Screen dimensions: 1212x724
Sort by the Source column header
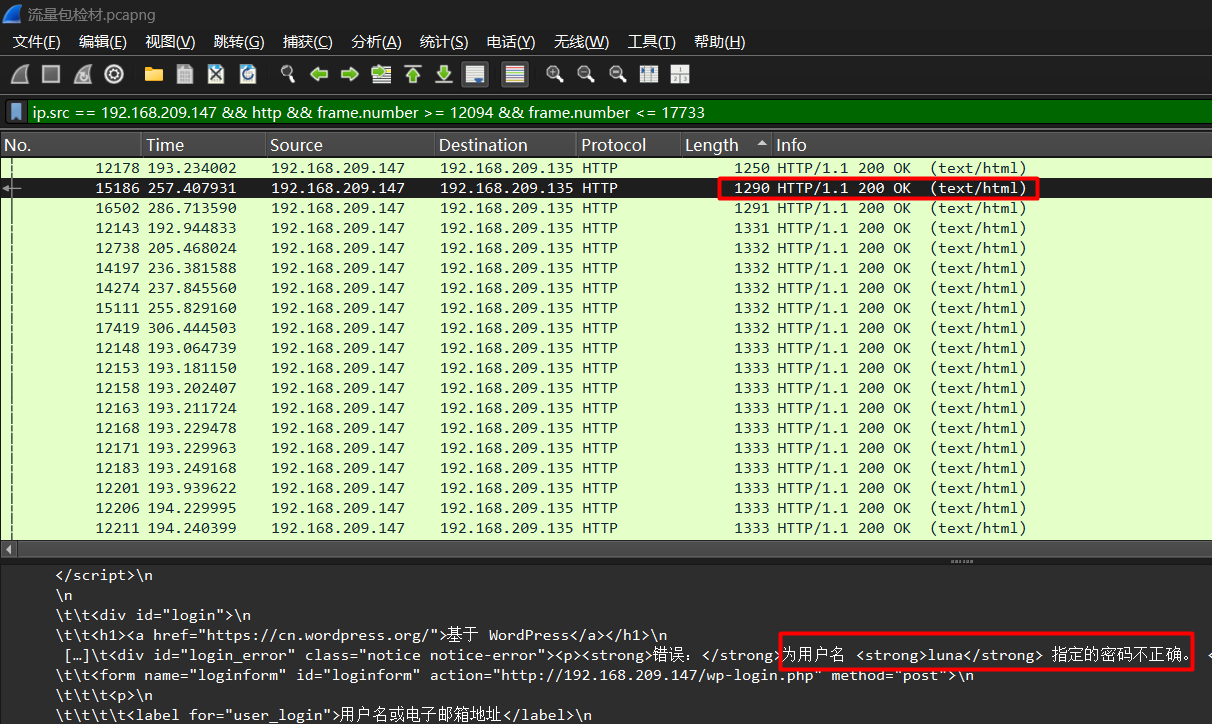350,145
